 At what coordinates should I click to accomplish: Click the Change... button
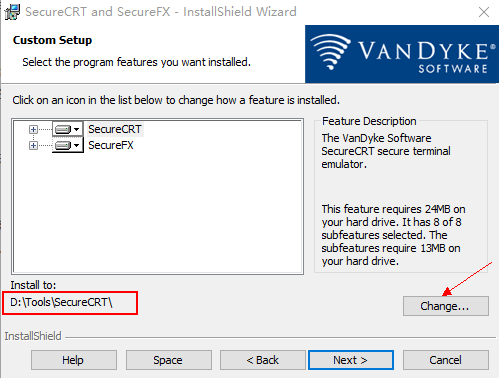click(x=446, y=306)
